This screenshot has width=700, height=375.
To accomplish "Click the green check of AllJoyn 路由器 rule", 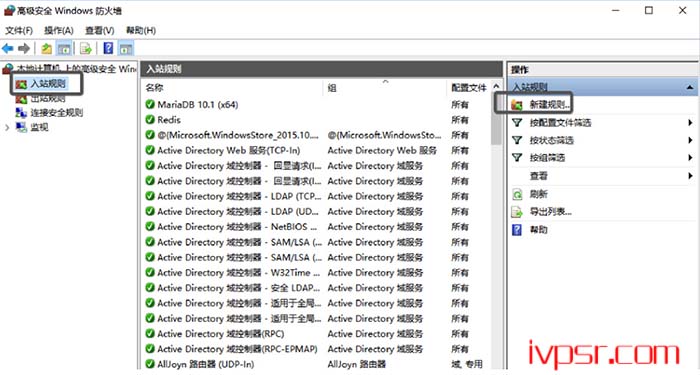I will (x=150, y=364).
